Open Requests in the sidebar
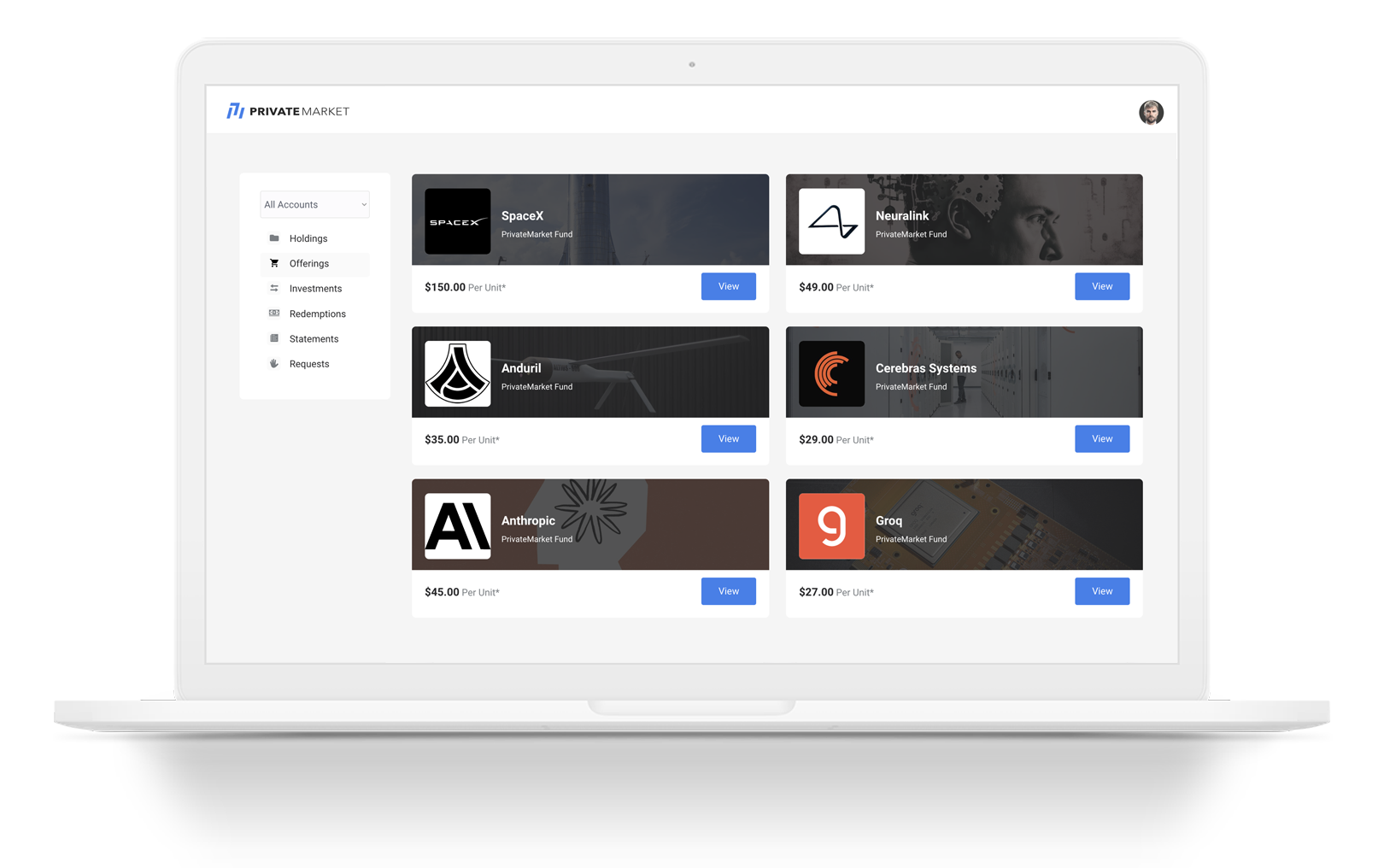 [314, 364]
